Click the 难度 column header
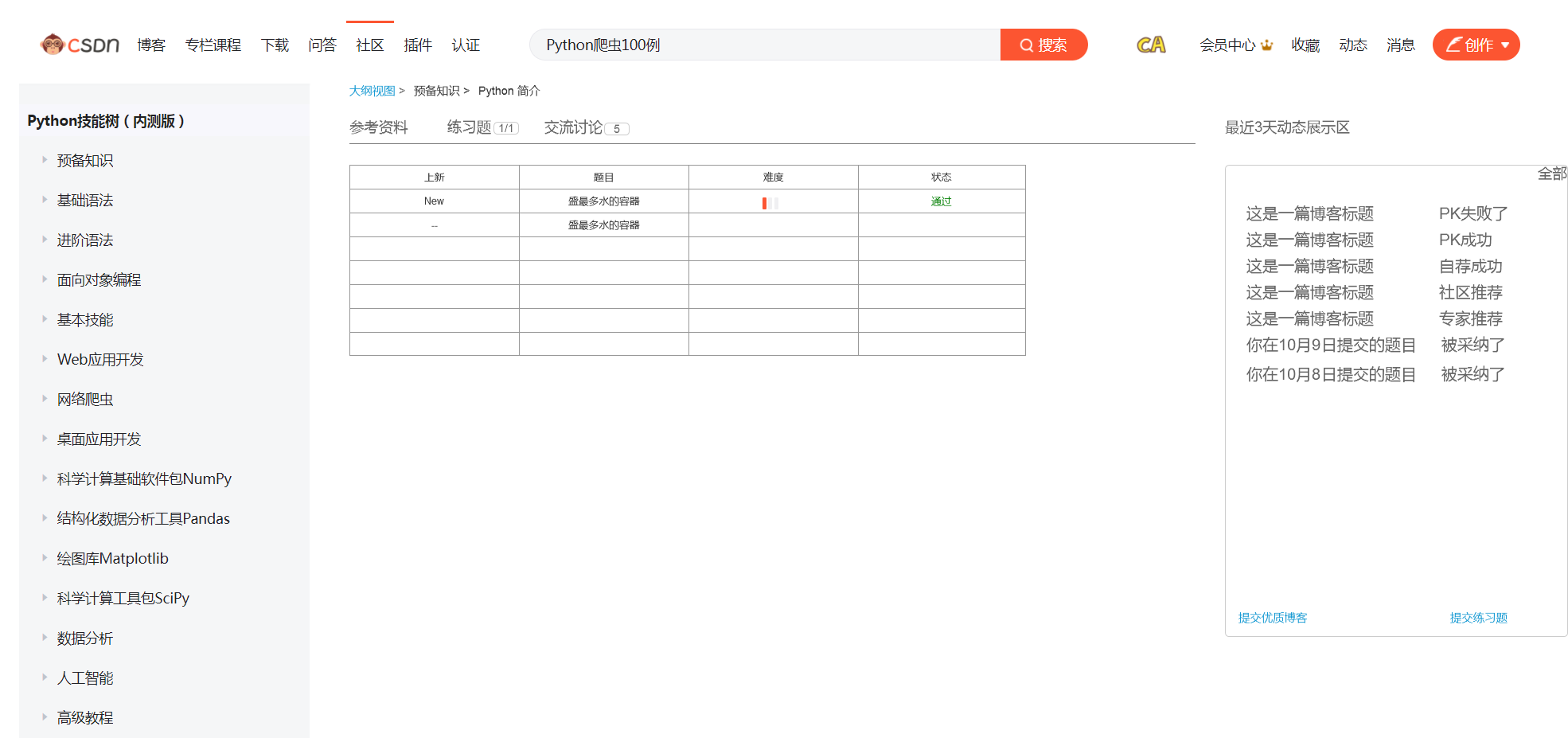This screenshot has height=738, width=1568. [773, 178]
